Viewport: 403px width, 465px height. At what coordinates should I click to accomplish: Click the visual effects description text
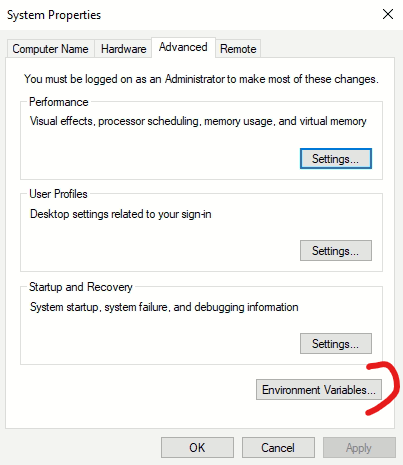click(198, 121)
